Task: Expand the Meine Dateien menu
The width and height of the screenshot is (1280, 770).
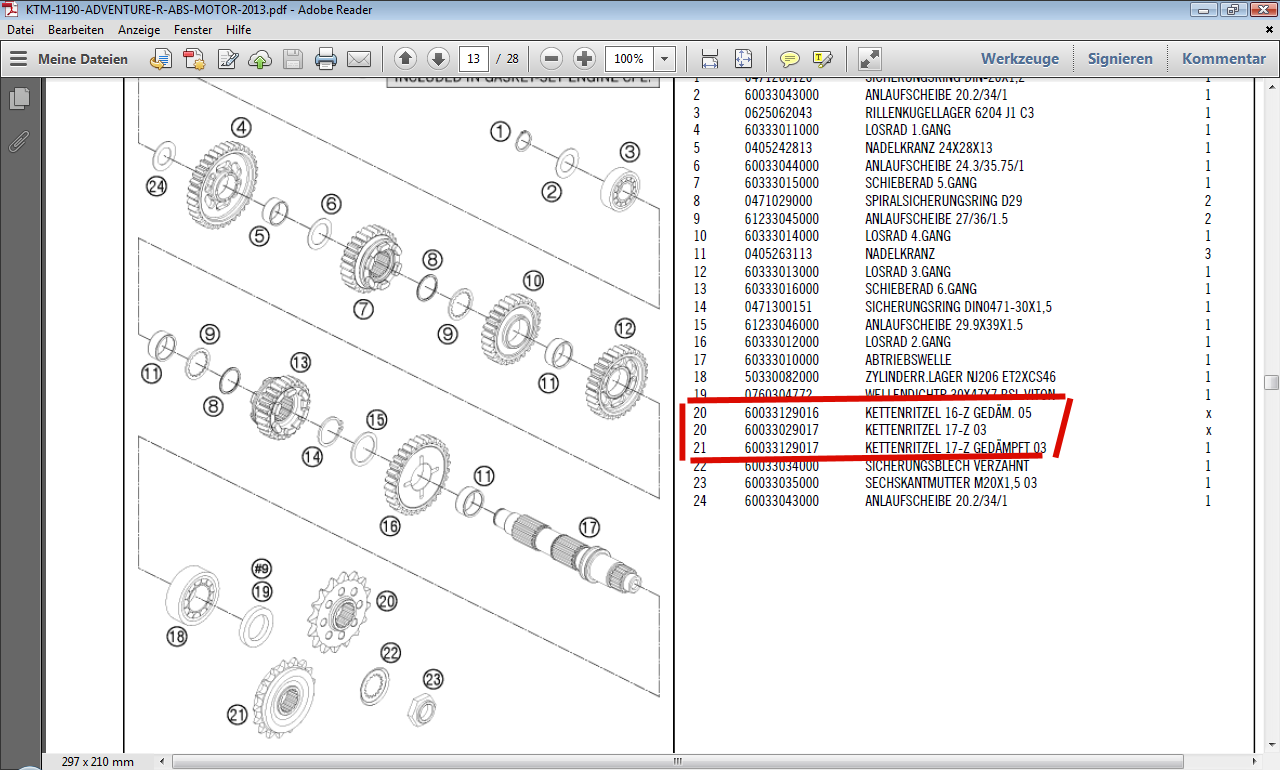Action: (x=68, y=59)
